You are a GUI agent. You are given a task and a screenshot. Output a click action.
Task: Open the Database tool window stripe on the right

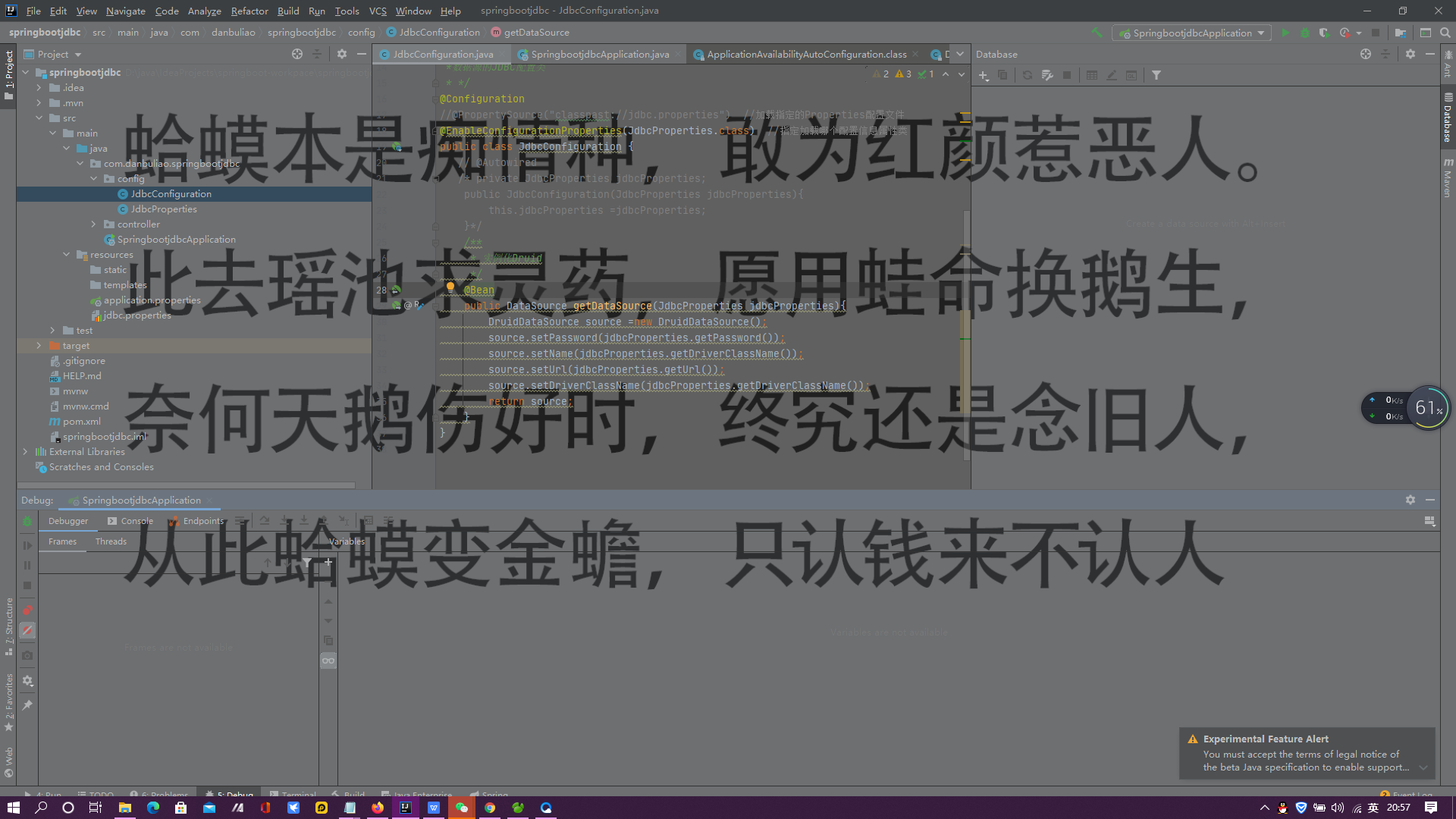point(1448,119)
